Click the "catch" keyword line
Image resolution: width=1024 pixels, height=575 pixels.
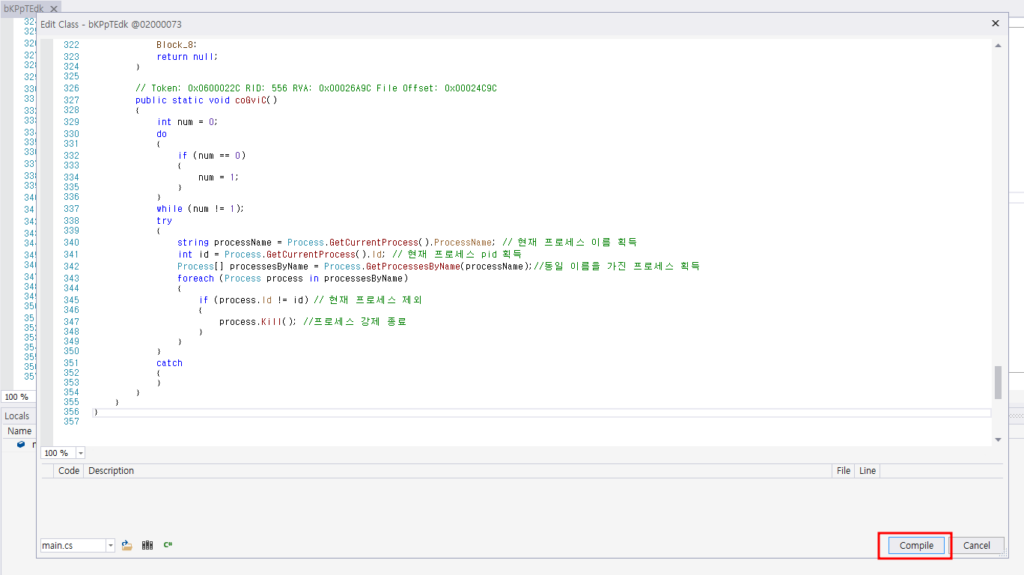[169, 363]
